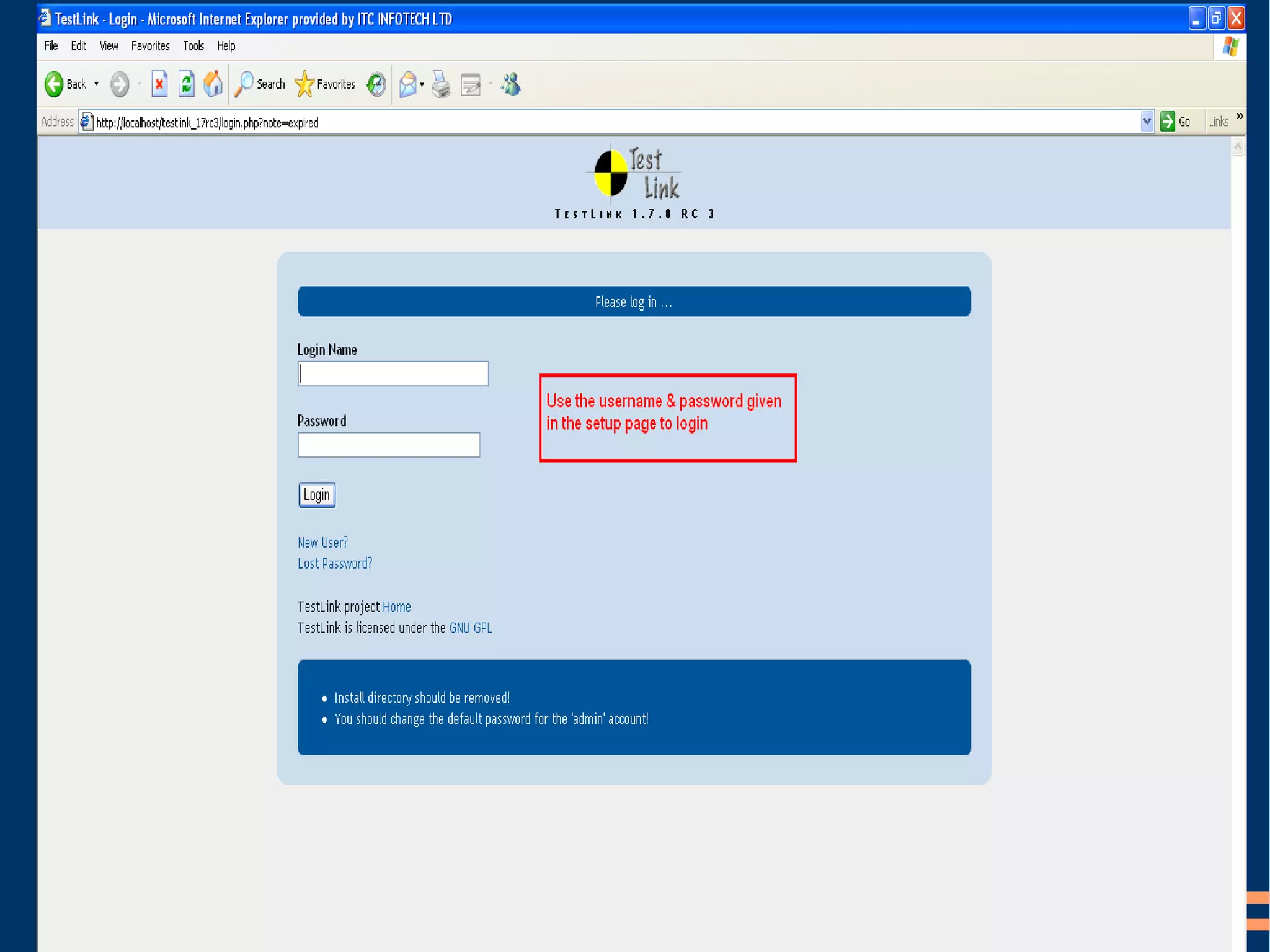
Task: Minimize the Internet Explorer window
Action: point(1197,18)
